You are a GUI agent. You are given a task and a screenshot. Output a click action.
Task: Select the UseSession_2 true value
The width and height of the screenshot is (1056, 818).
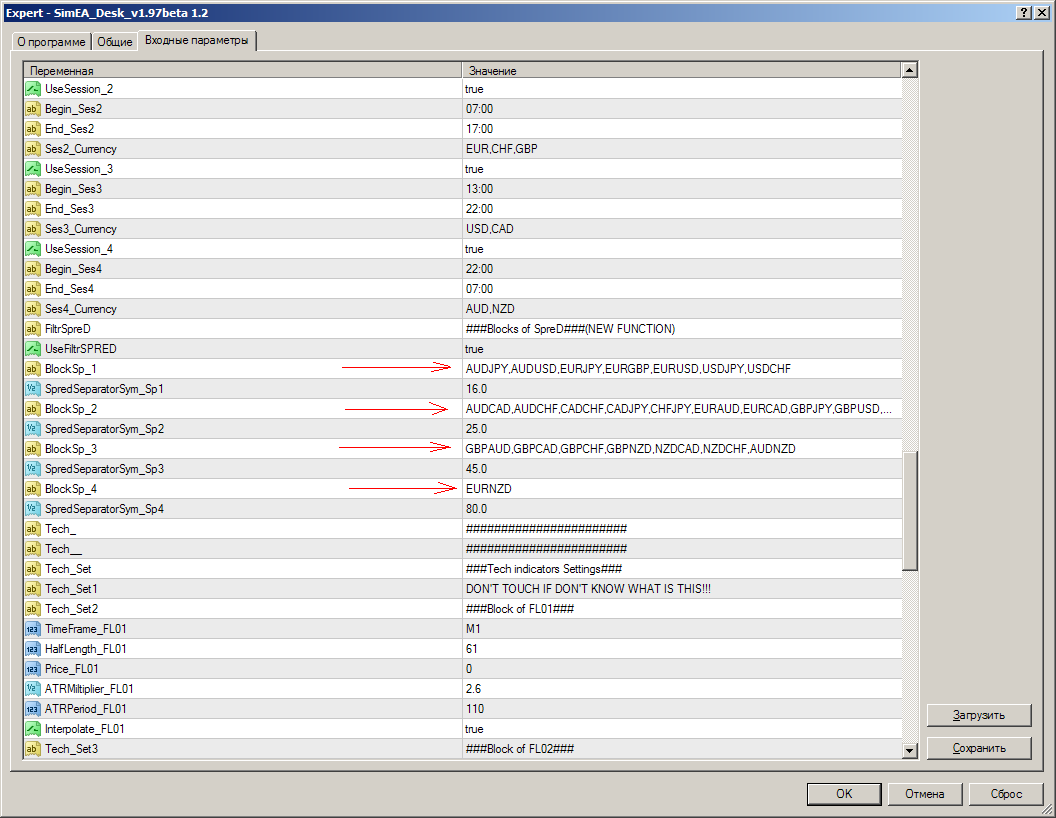474,89
